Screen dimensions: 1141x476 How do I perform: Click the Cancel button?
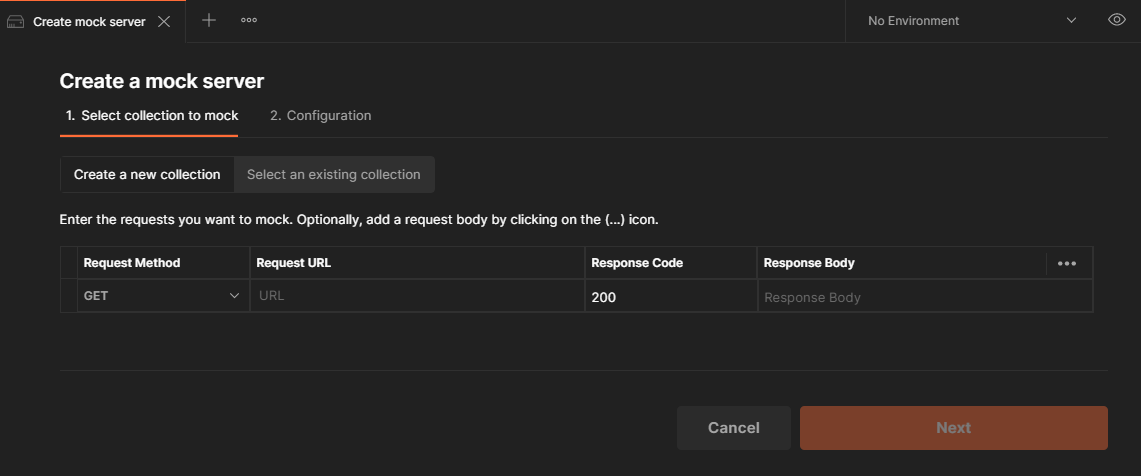pyautogui.click(x=734, y=428)
